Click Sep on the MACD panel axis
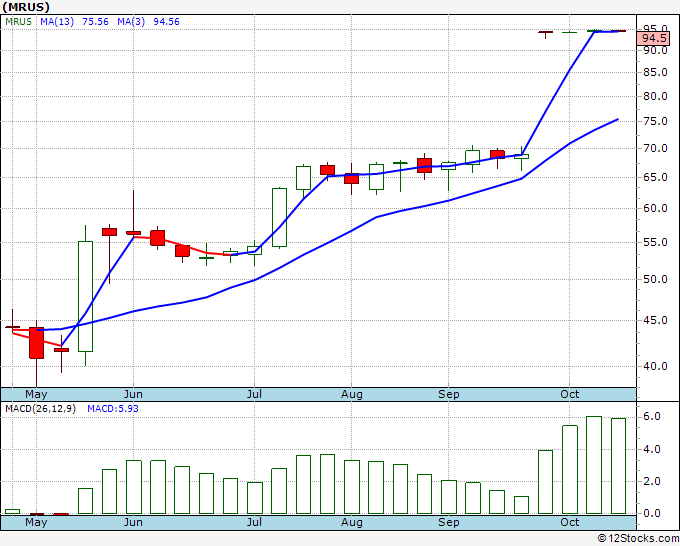680x546 pixels. pos(448,522)
